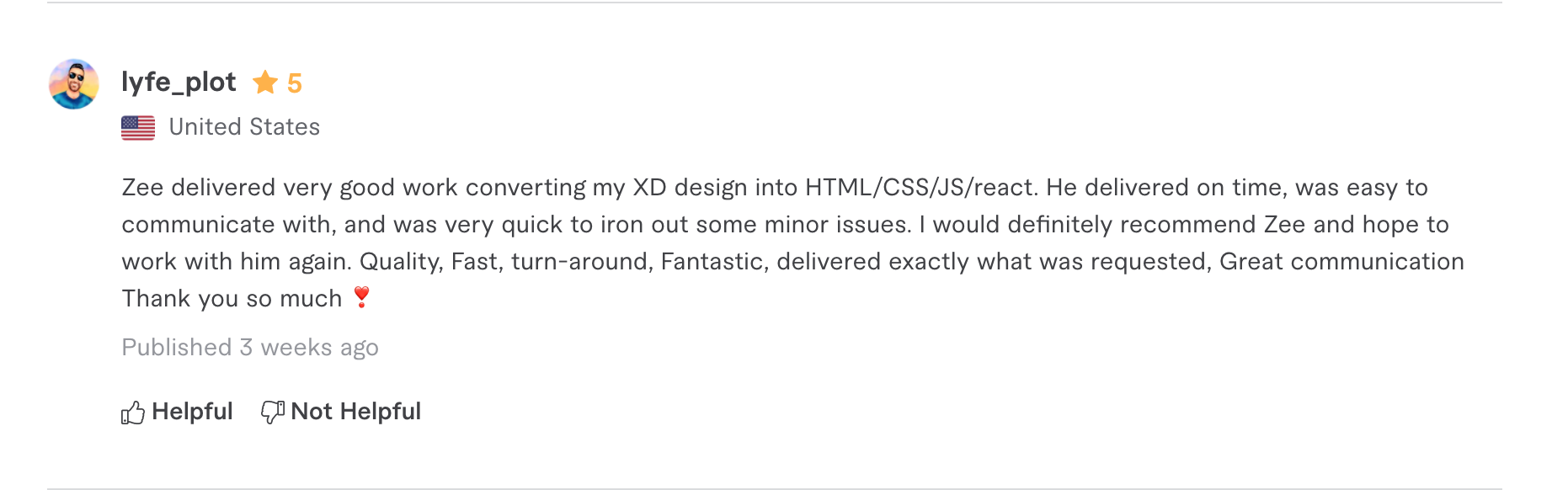Viewport: 1568px width, 490px height.
Task: Click the thumbs down icon
Action: point(272,412)
